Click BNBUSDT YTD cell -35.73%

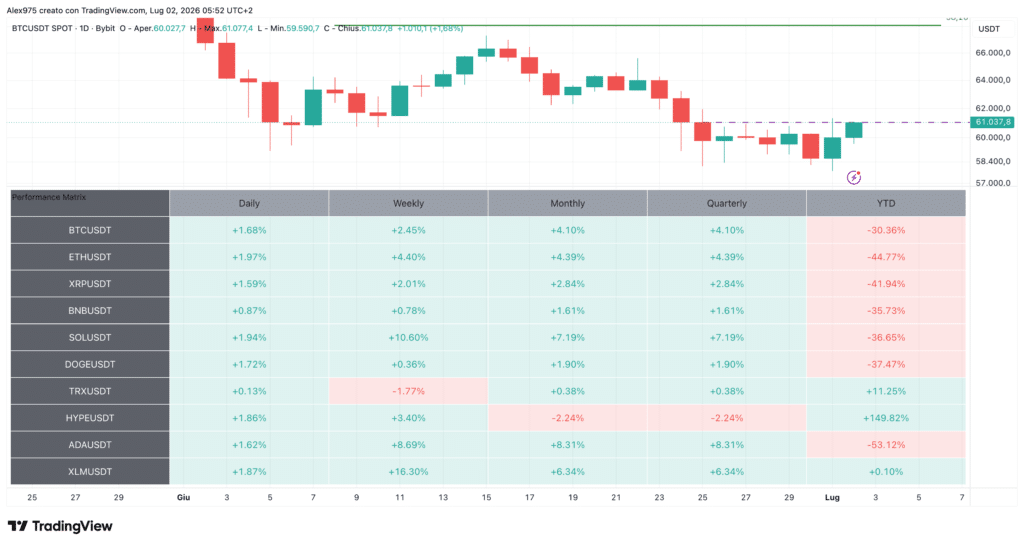tap(886, 310)
